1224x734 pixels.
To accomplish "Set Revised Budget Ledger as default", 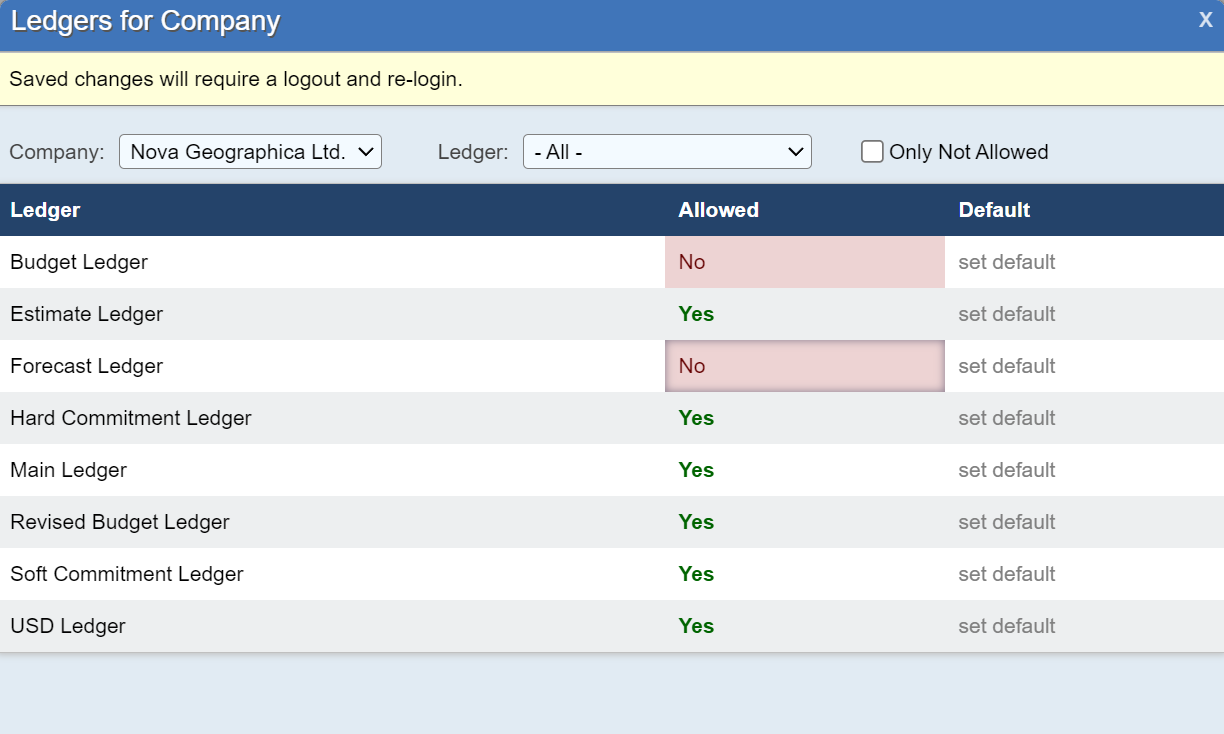I will 1006,522.
